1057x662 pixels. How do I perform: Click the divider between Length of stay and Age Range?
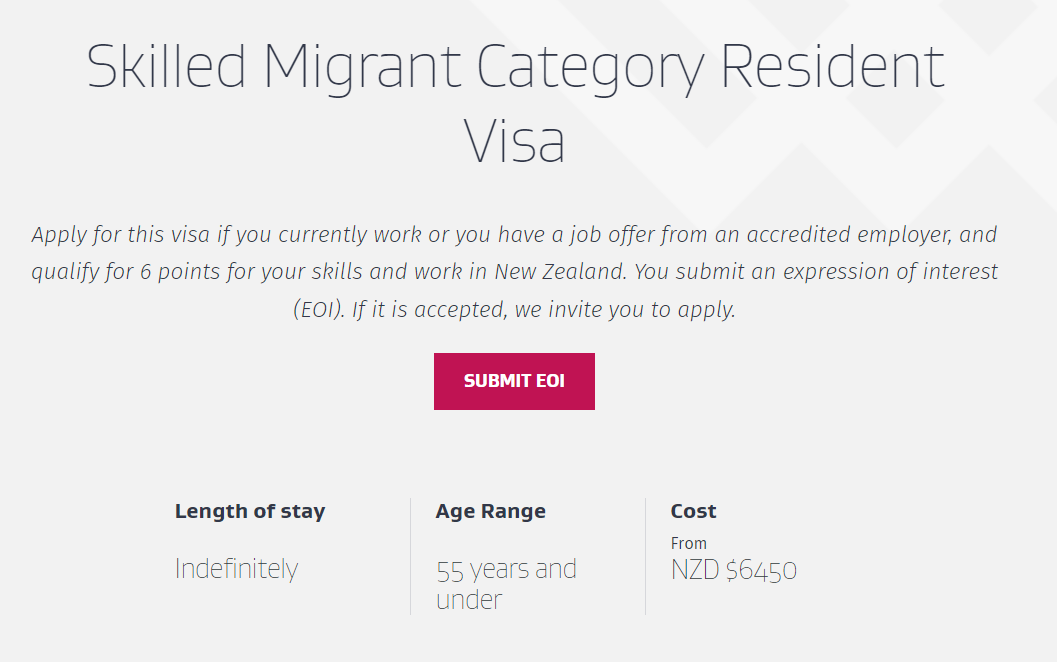point(410,556)
